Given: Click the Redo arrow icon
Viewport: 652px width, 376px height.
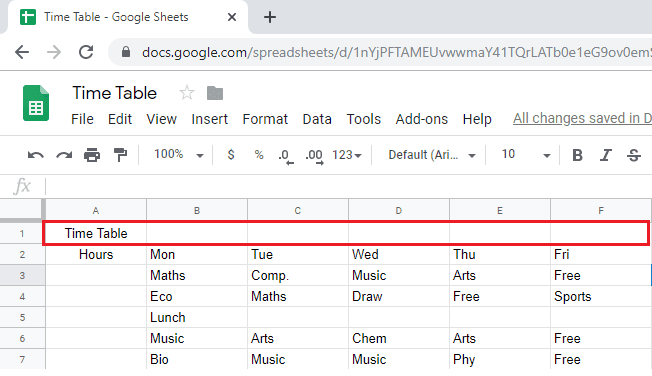Looking at the screenshot, I should 64,155.
